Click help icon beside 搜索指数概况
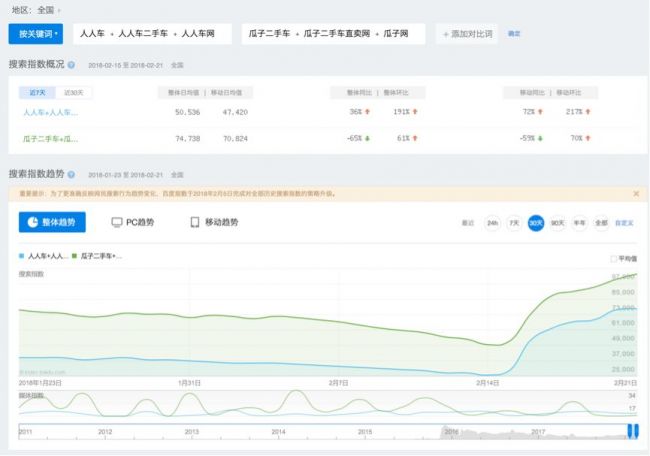 tap(71, 65)
